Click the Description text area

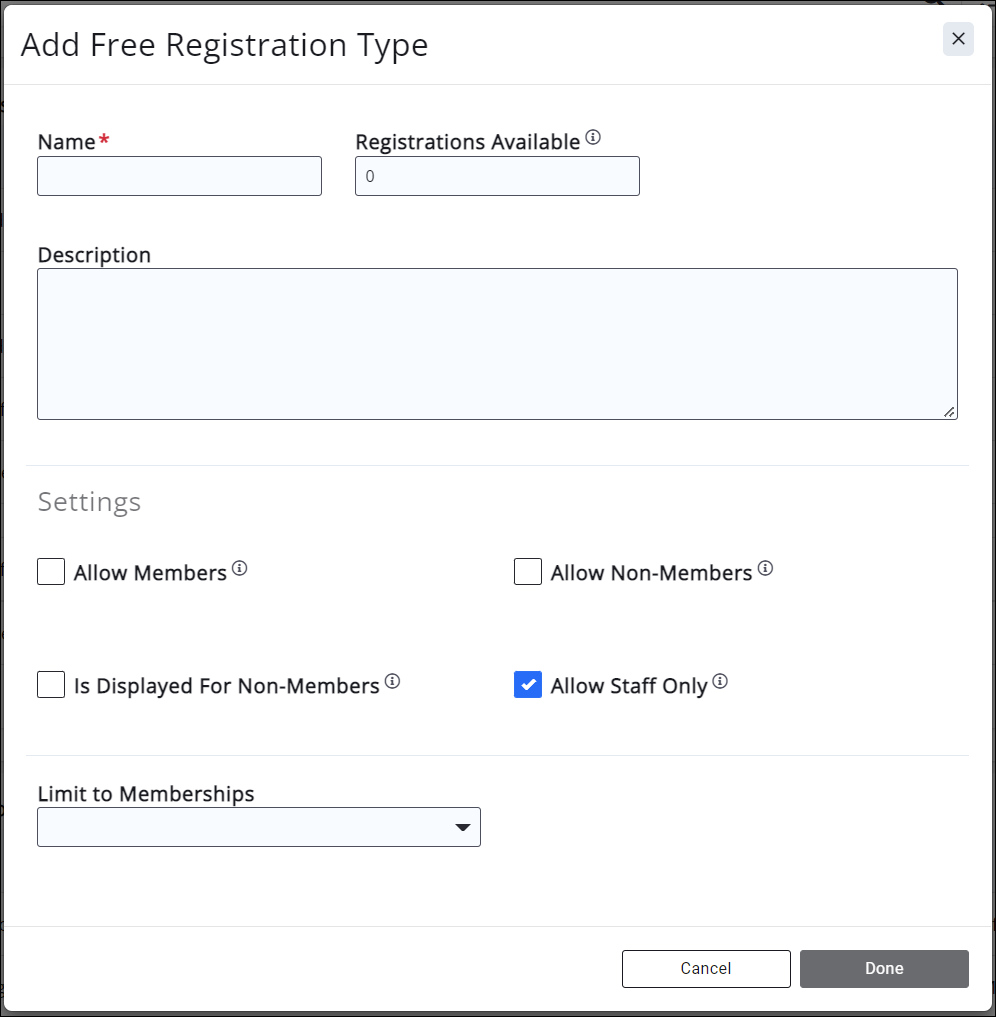[x=497, y=343]
